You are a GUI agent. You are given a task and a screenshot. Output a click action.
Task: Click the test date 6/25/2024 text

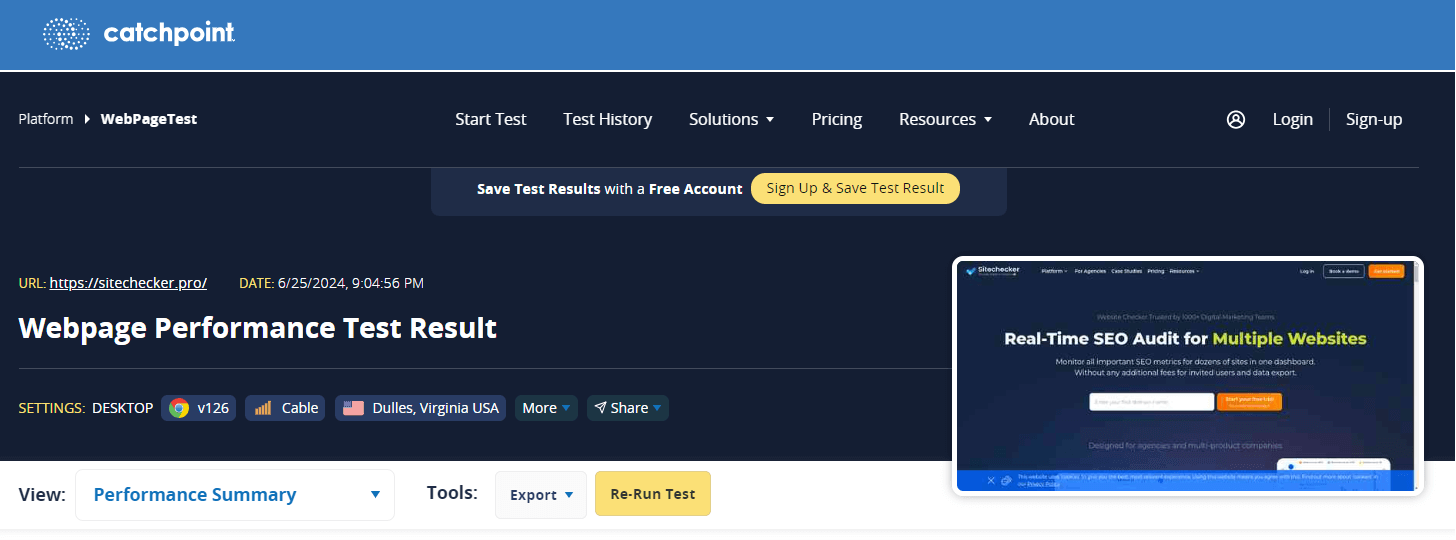[353, 283]
